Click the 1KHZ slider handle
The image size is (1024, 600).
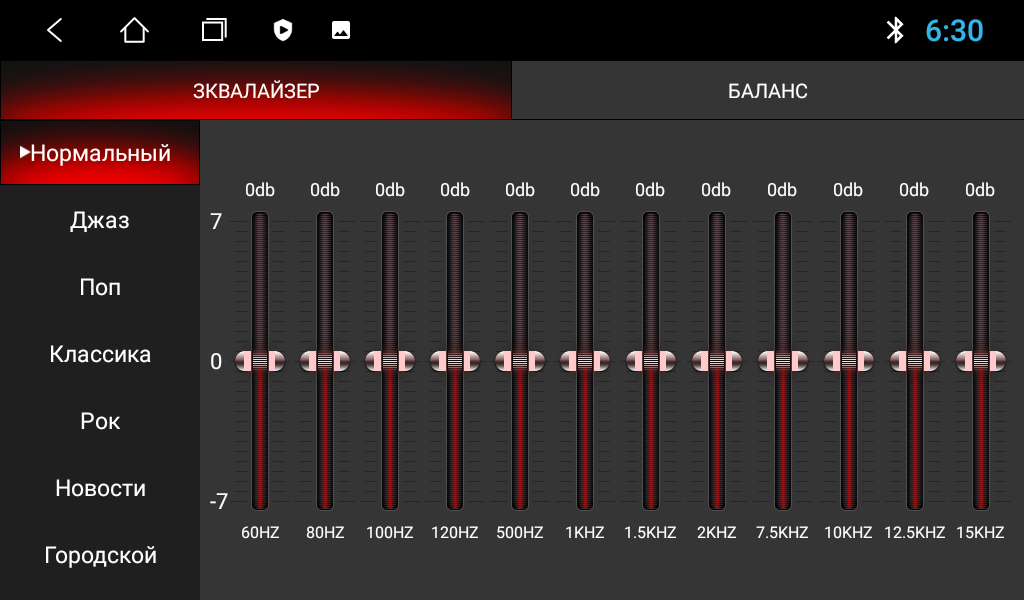coord(584,361)
